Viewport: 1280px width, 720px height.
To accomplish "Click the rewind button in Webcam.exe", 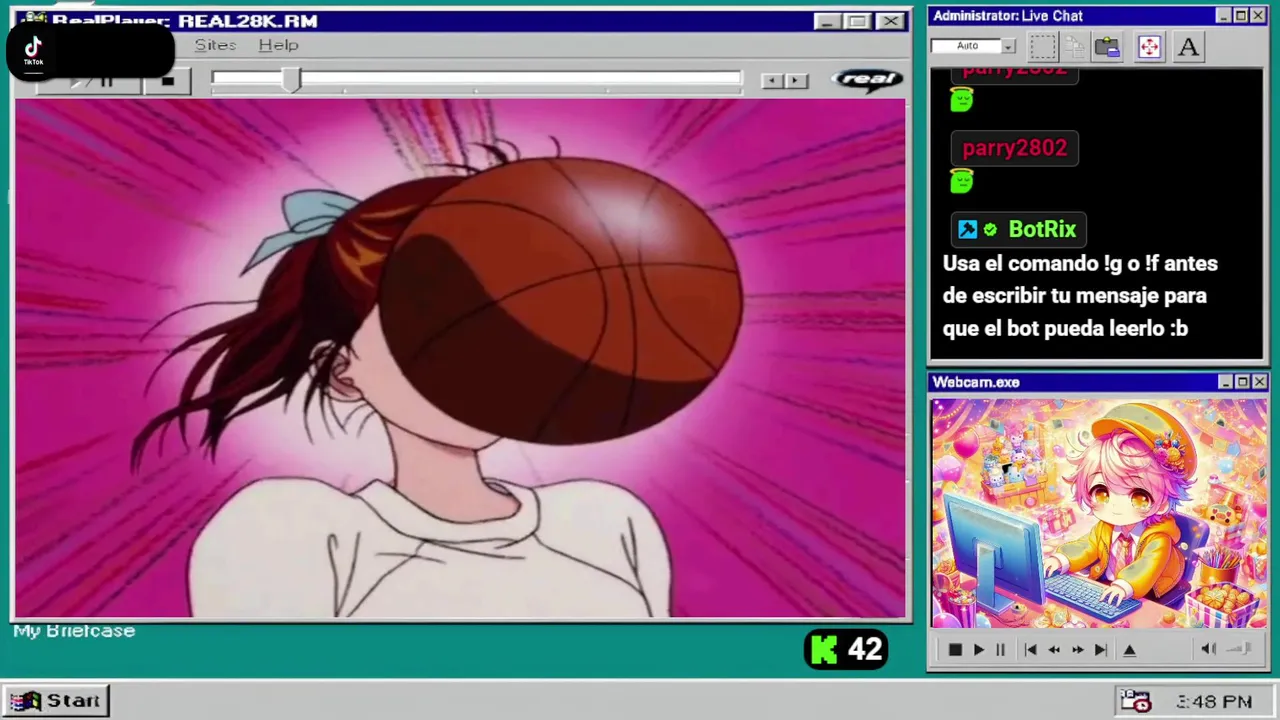I will tap(1053, 650).
